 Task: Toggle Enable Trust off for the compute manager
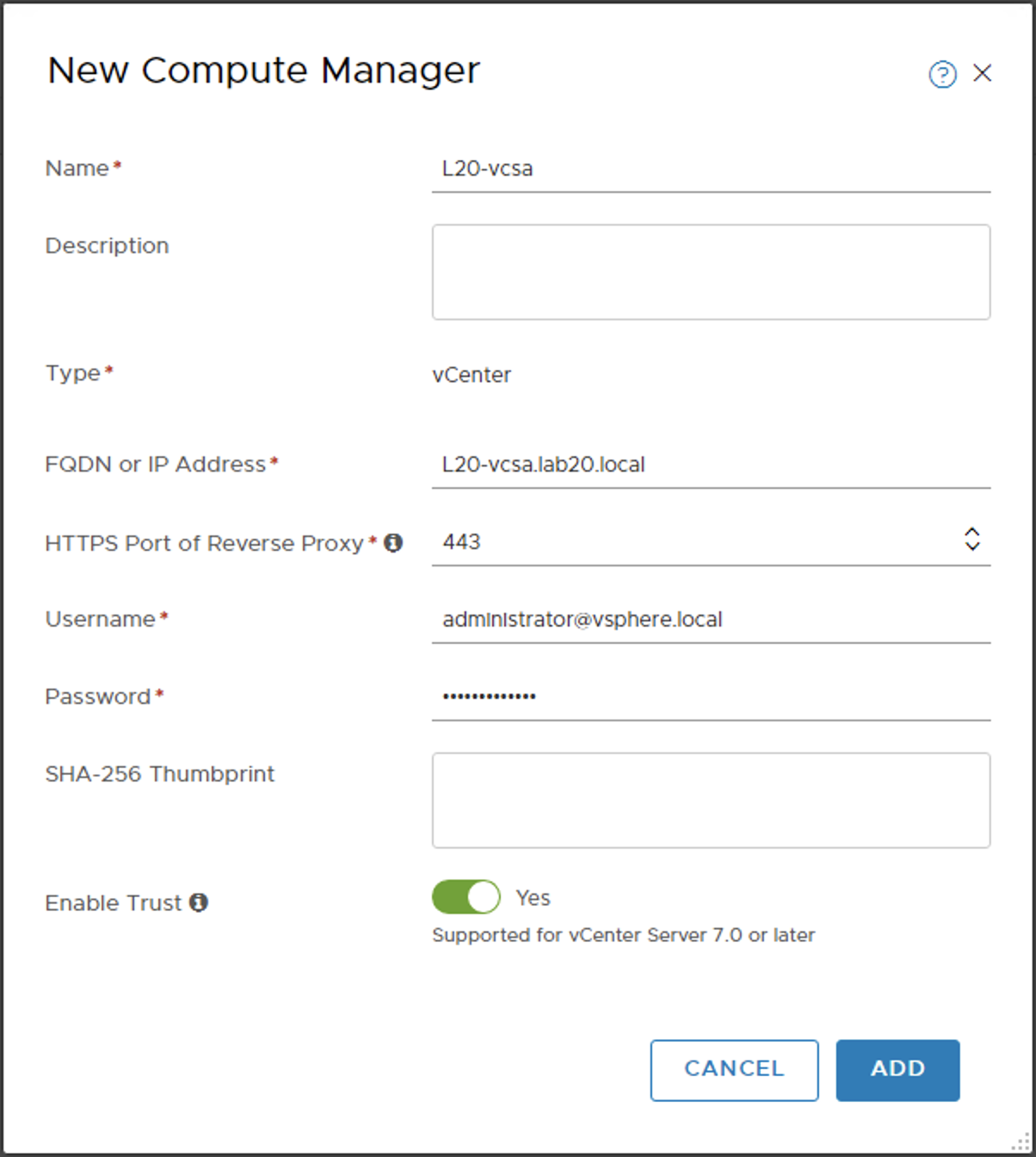click(466, 896)
